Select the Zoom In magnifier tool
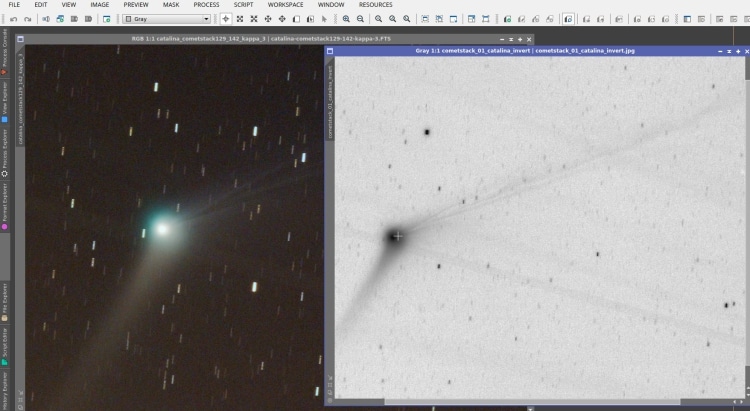This screenshot has height=411, width=750. coord(346,19)
